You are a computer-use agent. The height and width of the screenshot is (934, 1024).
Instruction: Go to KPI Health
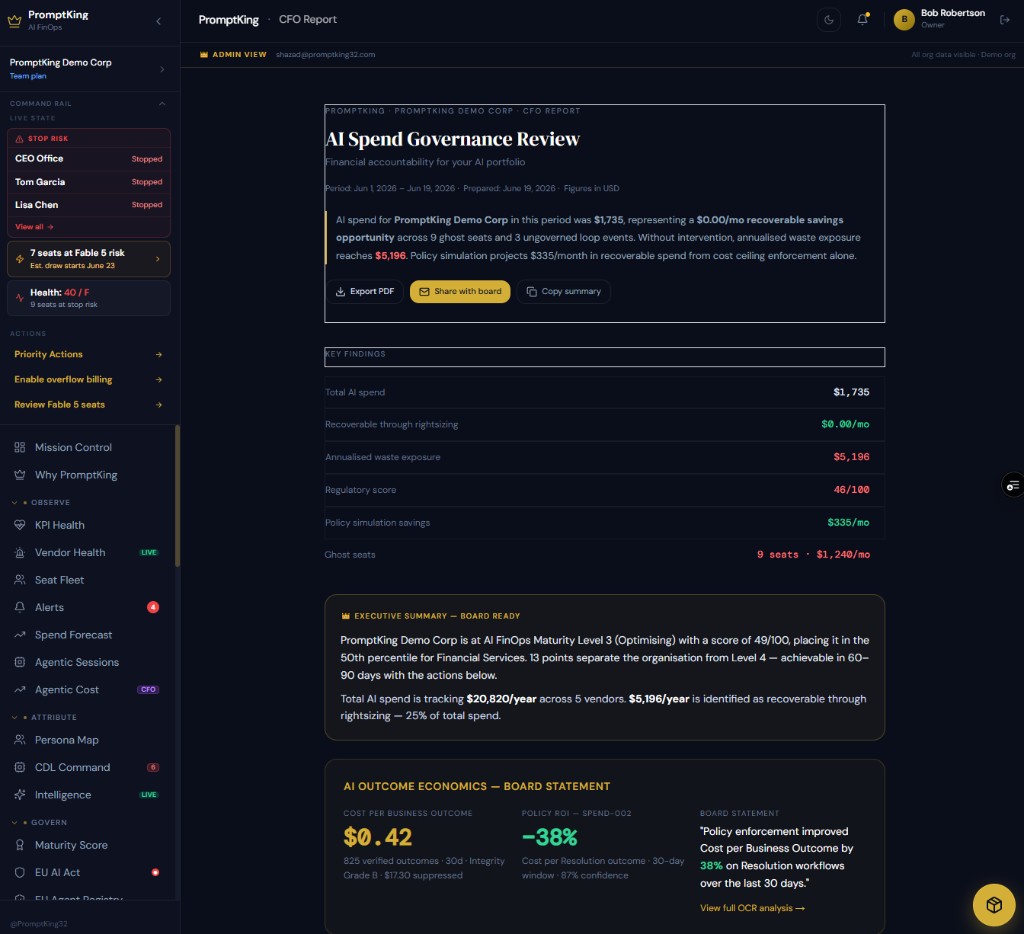(88, 525)
